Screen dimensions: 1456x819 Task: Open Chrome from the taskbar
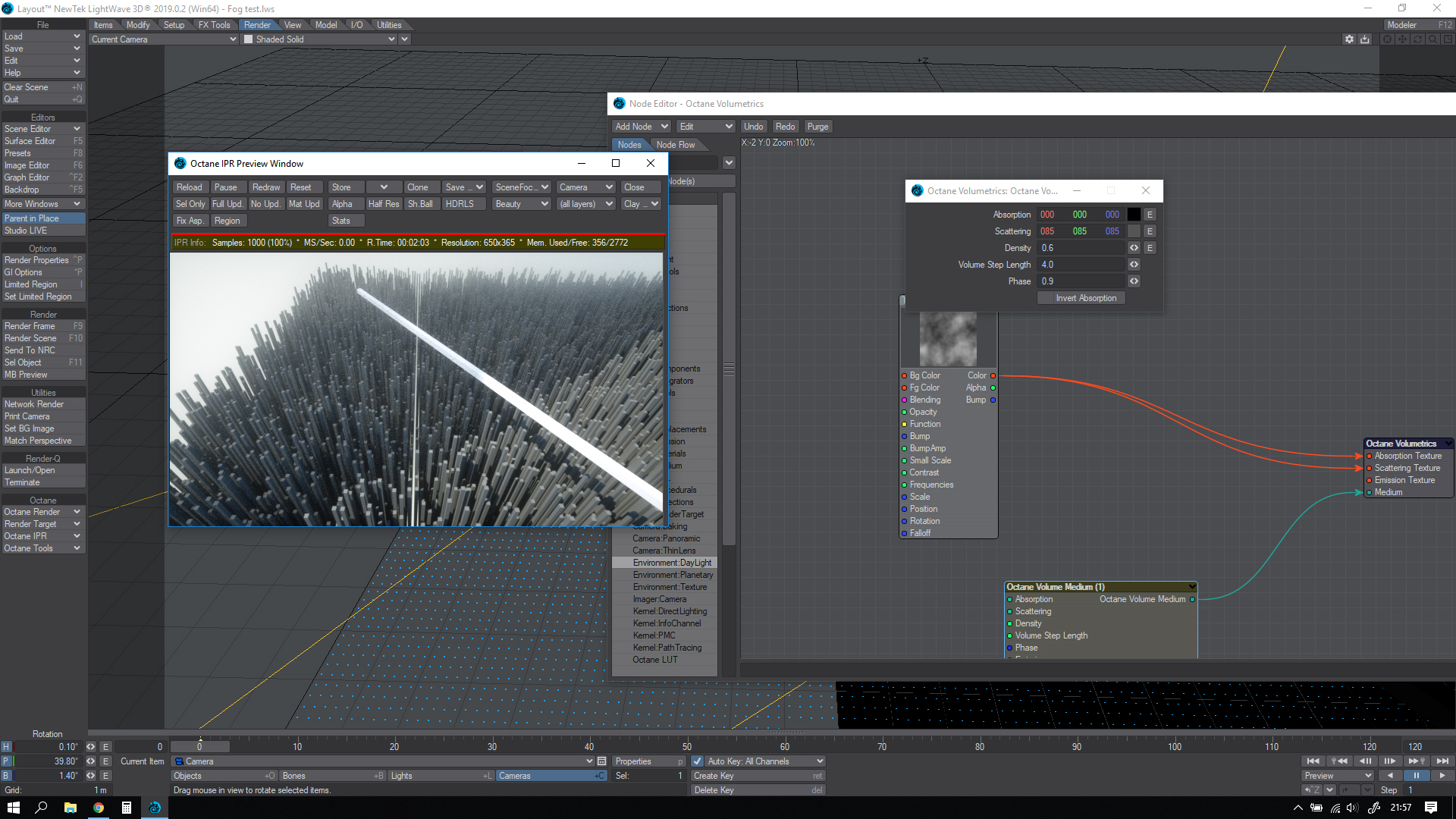[99, 808]
